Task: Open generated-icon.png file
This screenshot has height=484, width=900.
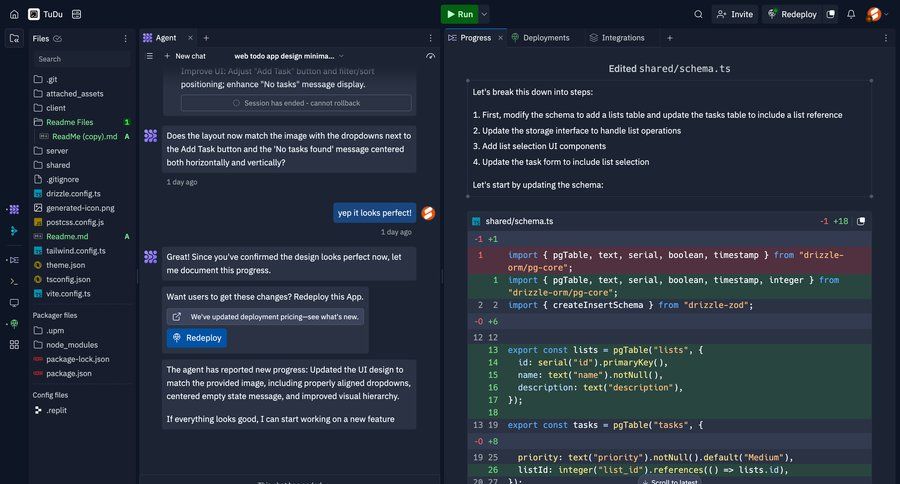Action: tap(80, 208)
